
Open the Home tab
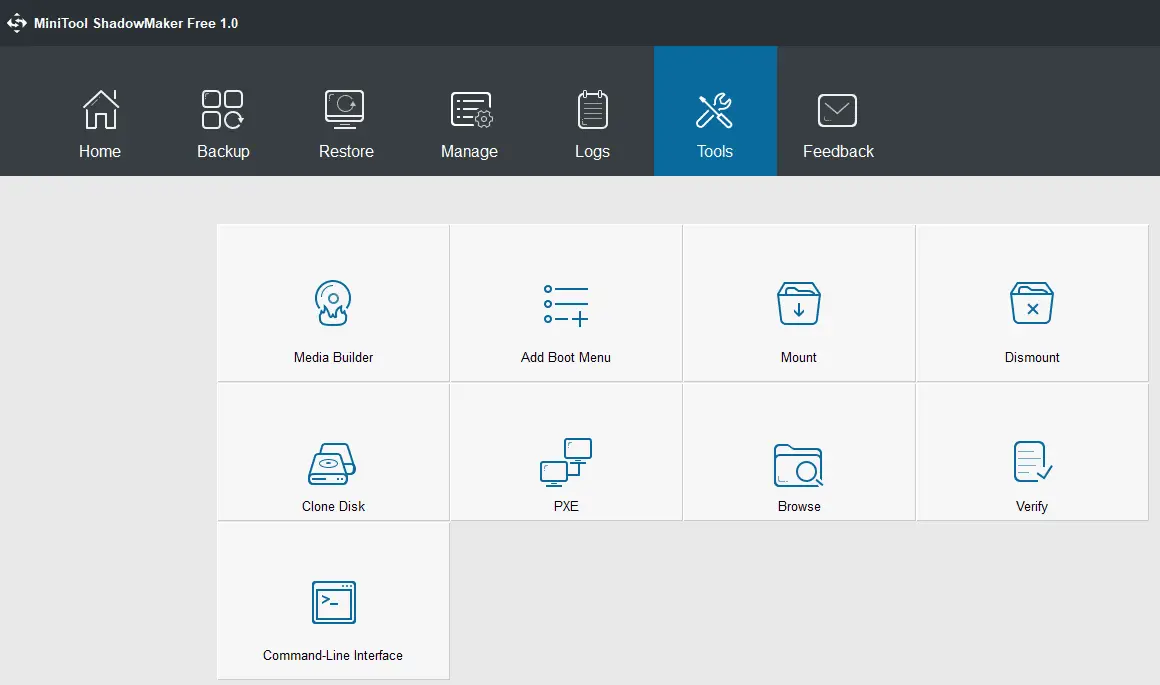100,111
